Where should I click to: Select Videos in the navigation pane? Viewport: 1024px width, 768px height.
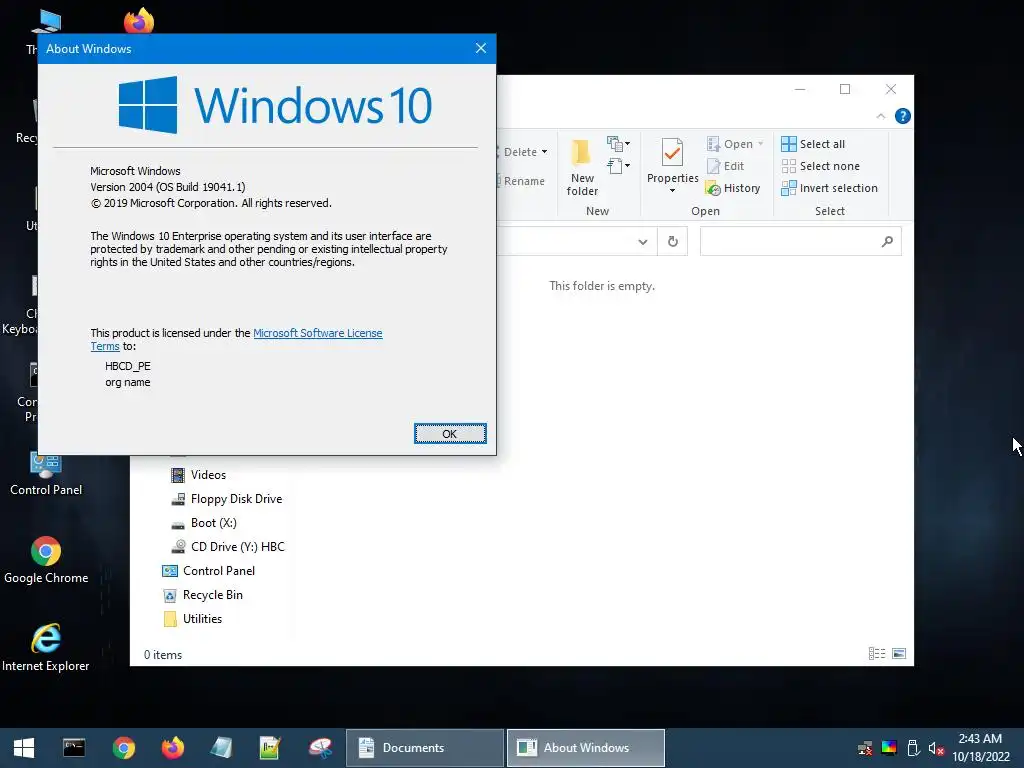(x=199, y=475)
